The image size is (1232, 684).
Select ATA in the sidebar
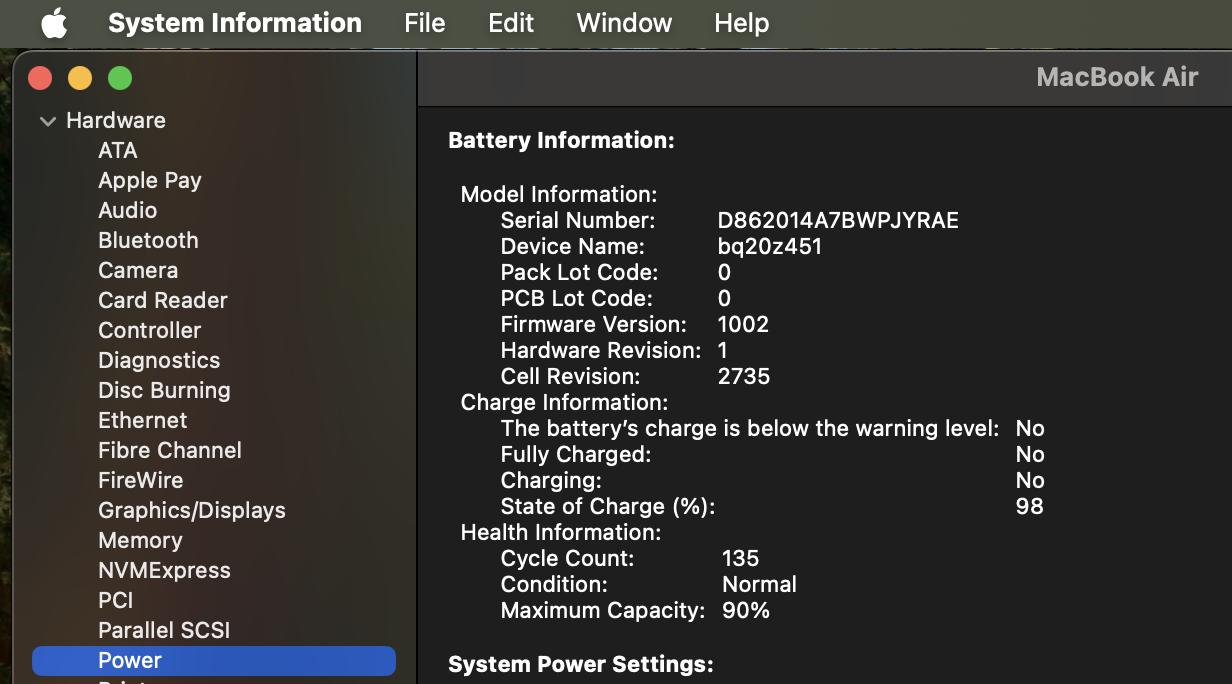pyautogui.click(x=118, y=150)
